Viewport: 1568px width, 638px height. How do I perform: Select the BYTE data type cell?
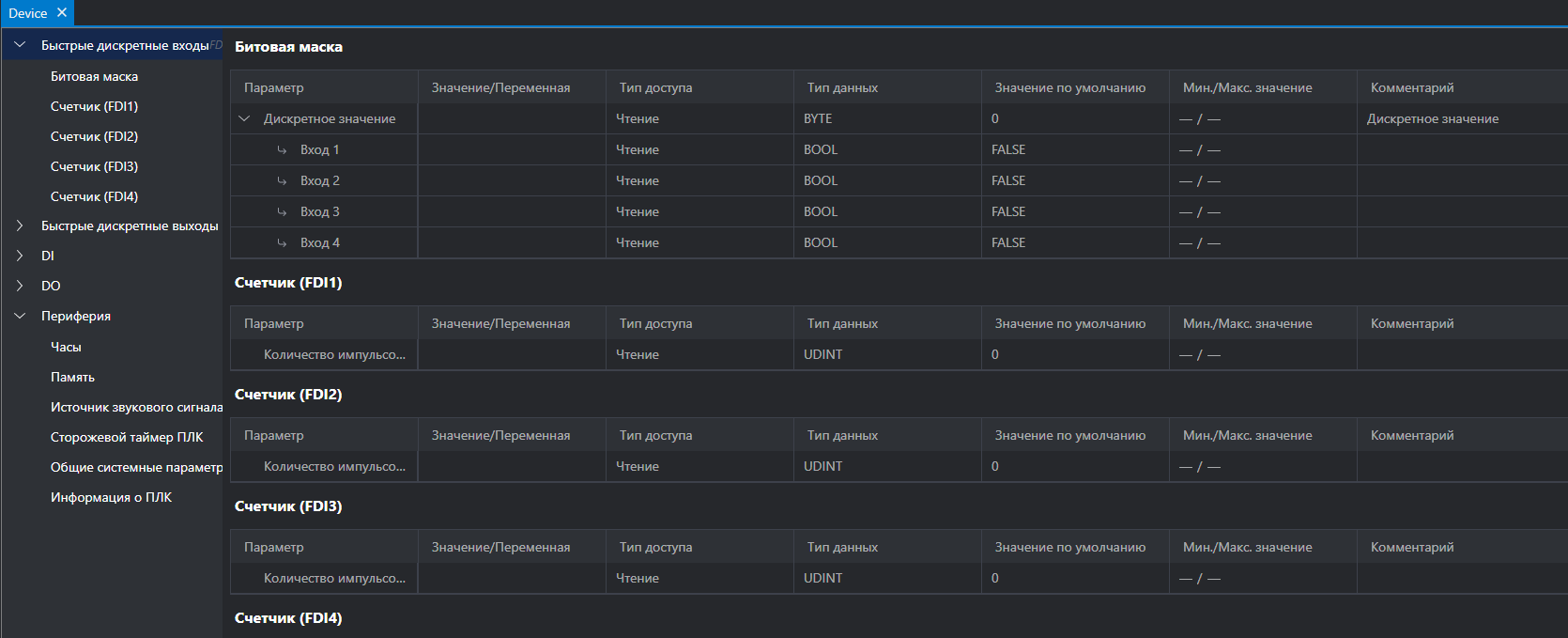click(887, 118)
